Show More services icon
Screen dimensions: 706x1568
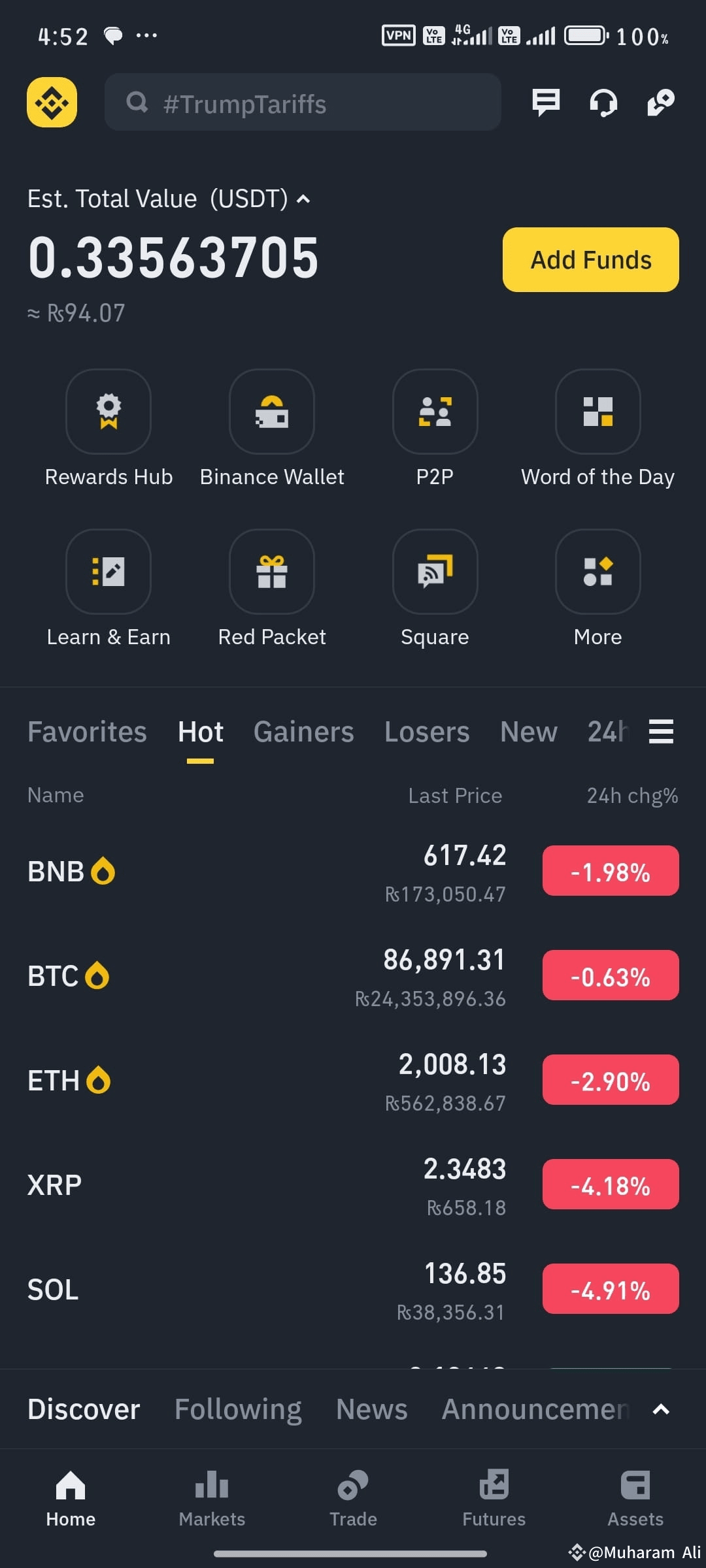pos(598,572)
